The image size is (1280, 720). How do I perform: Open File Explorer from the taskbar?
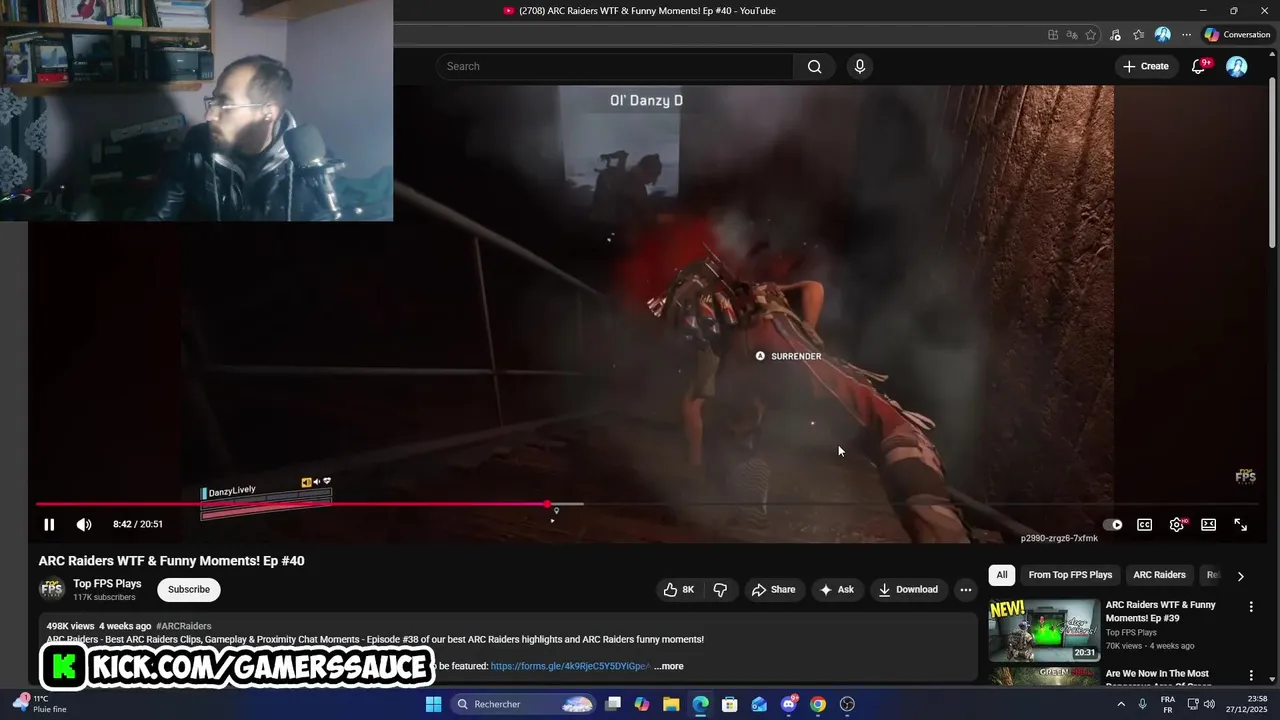click(x=671, y=704)
